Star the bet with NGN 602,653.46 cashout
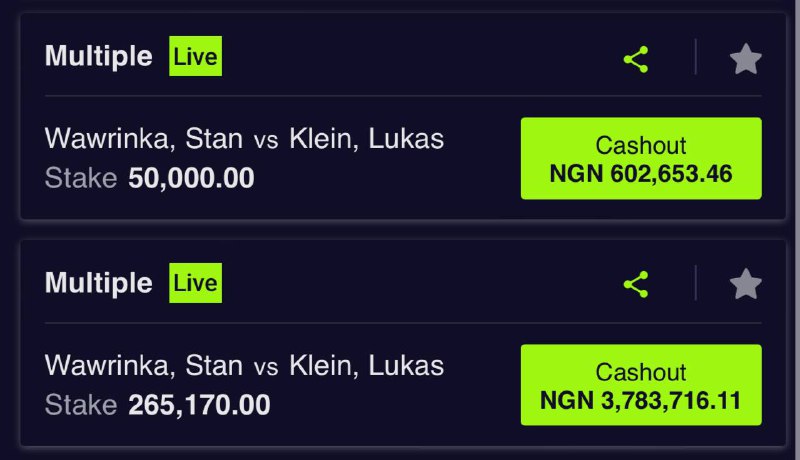800x460 pixels. [x=745, y=59]
